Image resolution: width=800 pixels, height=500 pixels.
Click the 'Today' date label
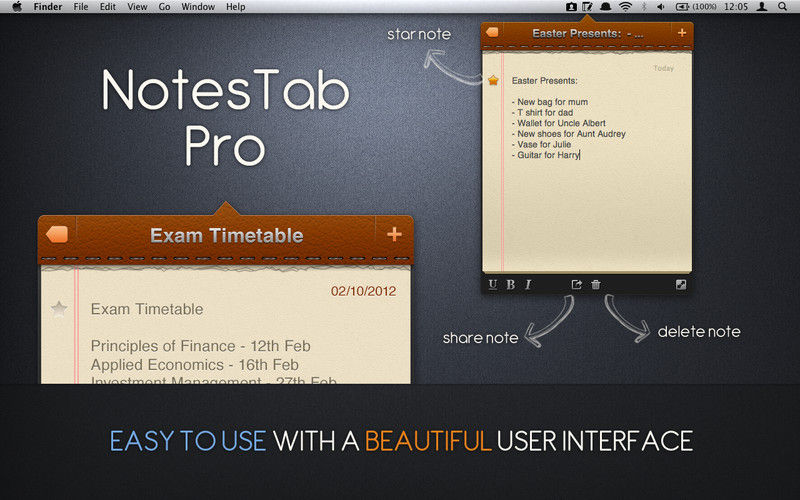(663, 68)
